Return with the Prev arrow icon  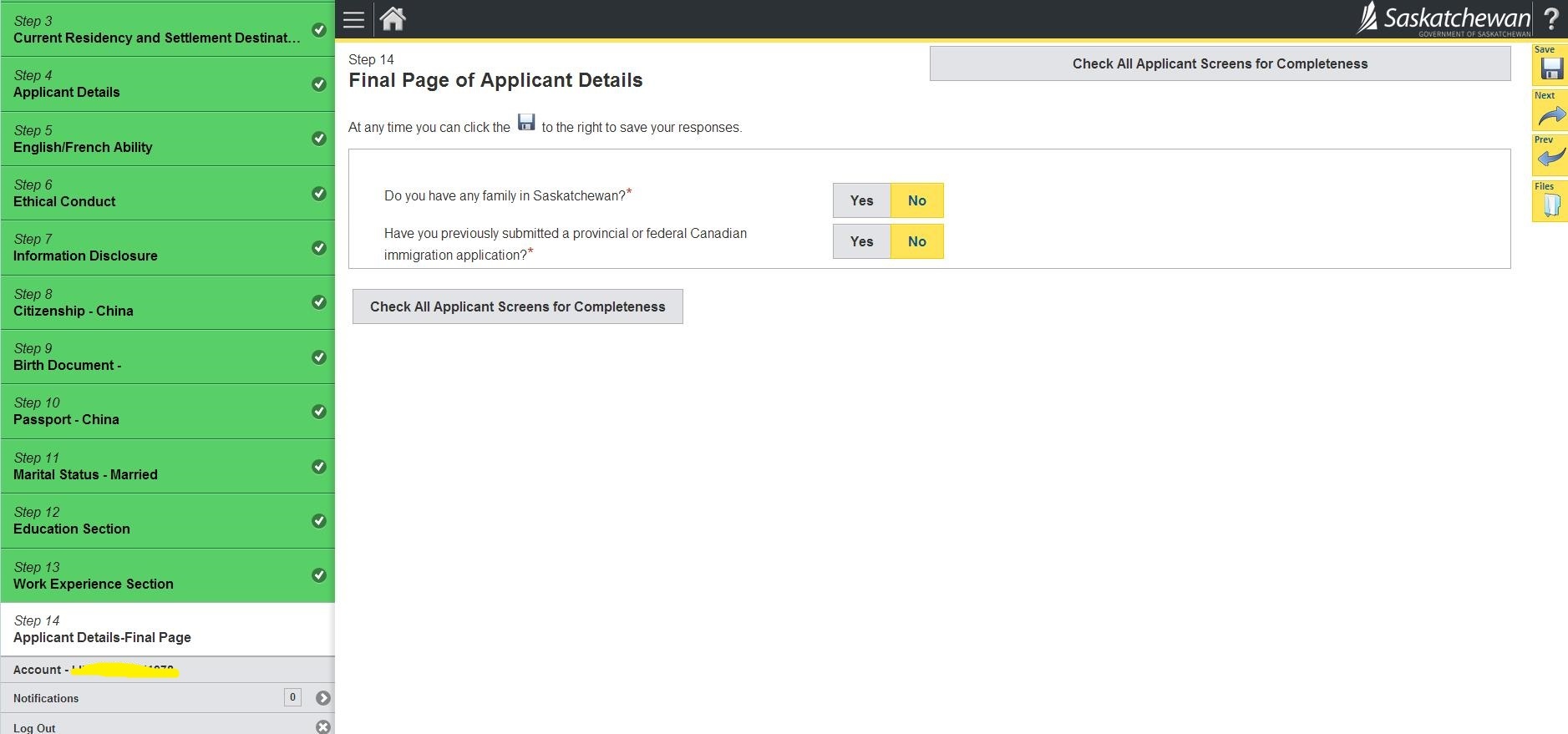pyautogui.click(x=1550, y=157)
